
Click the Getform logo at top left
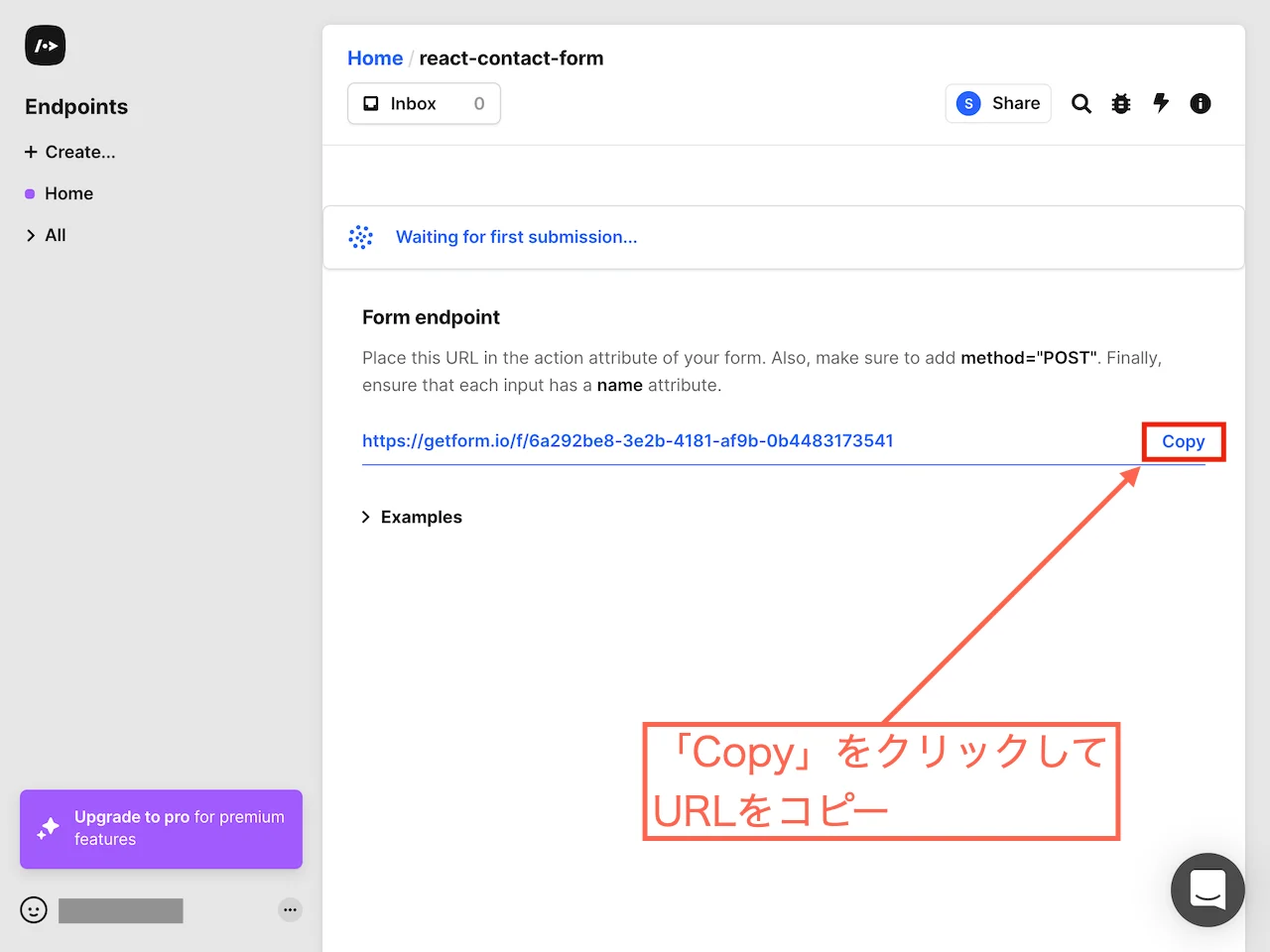click(x=45, y=45)
